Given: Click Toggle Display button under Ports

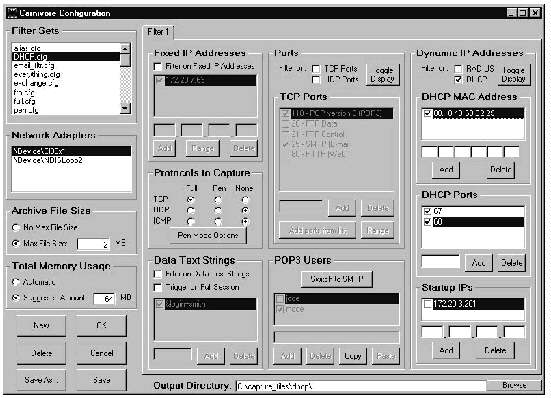Looking at the screenshot, I should tap(383, 74).
